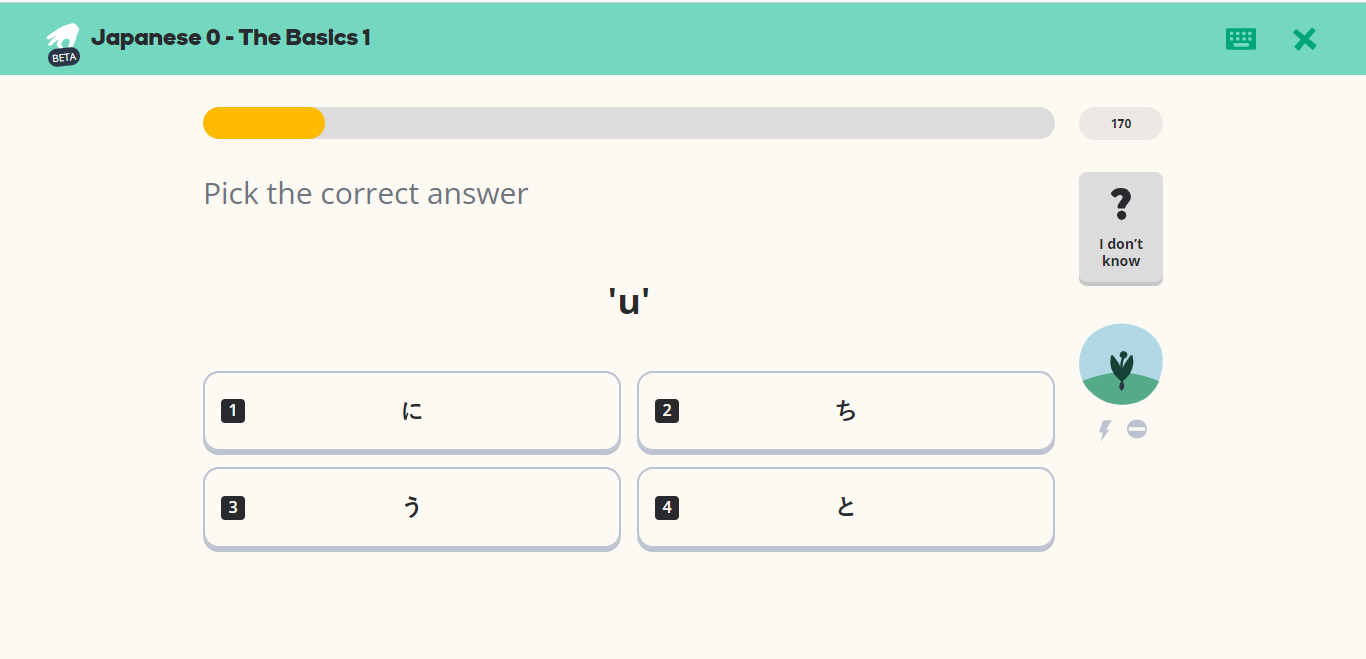The height and width of the screenshot is (659, 1366).
Task: Click the Memrise logo icon
Action: click(62, 36)
